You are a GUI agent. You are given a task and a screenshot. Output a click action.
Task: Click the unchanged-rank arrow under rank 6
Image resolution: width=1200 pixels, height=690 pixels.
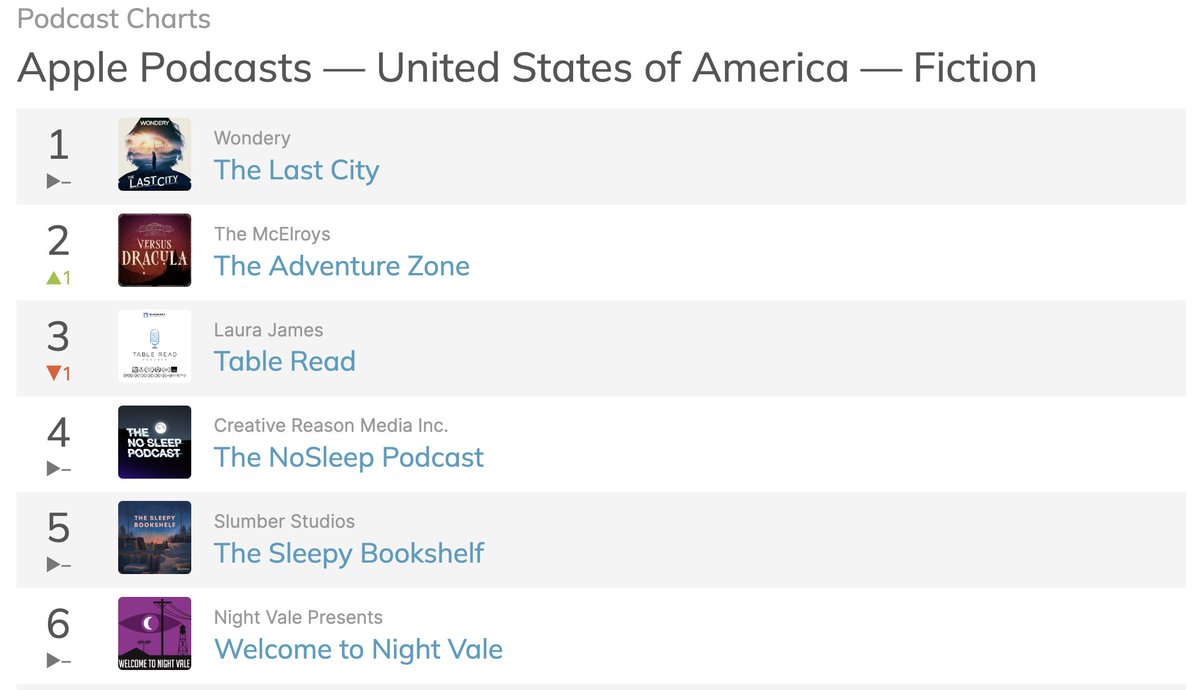[x=59, y=661]
